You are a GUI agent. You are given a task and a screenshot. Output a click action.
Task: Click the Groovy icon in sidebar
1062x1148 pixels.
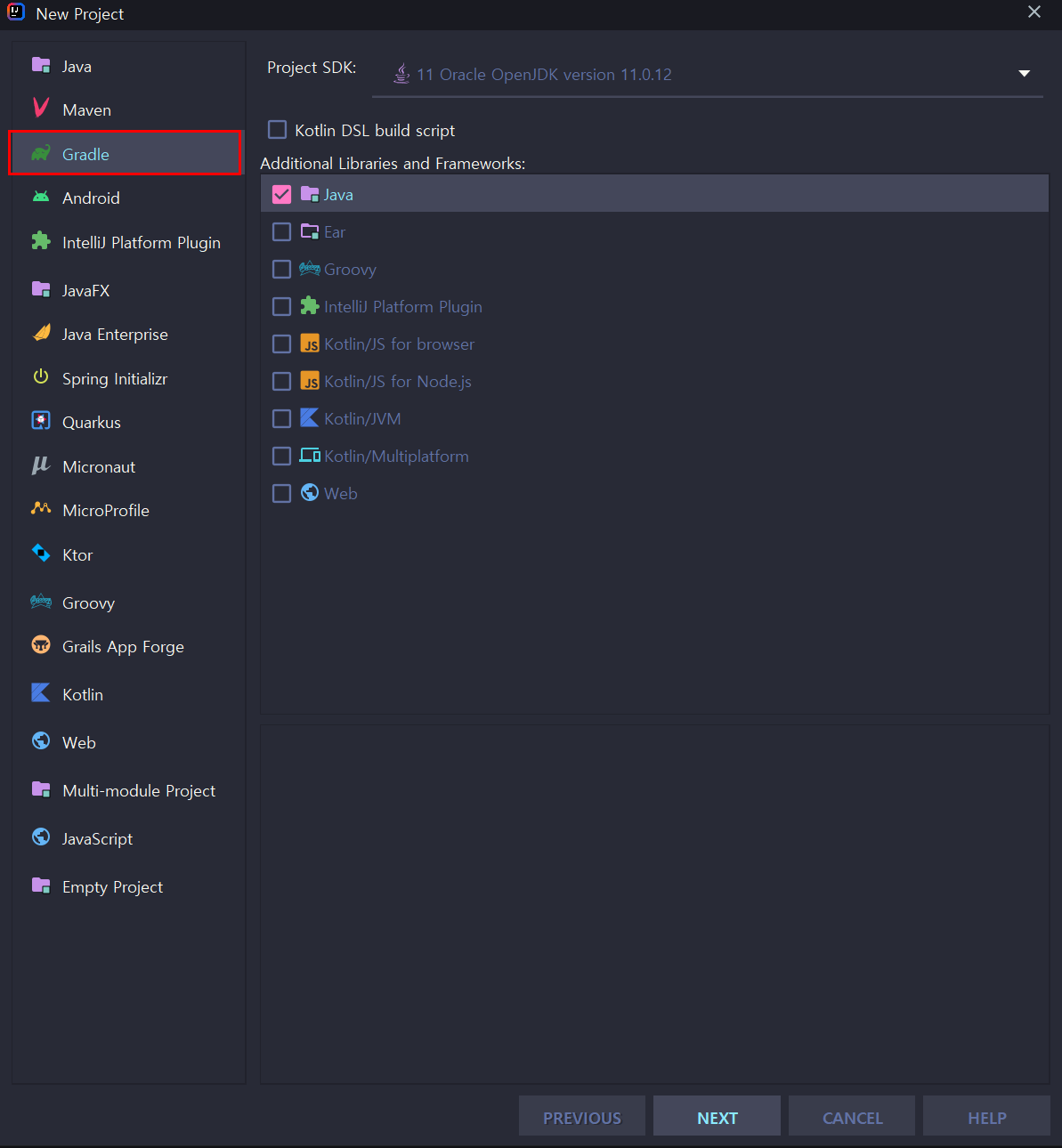pyautogui.click(x=41, y=602)
